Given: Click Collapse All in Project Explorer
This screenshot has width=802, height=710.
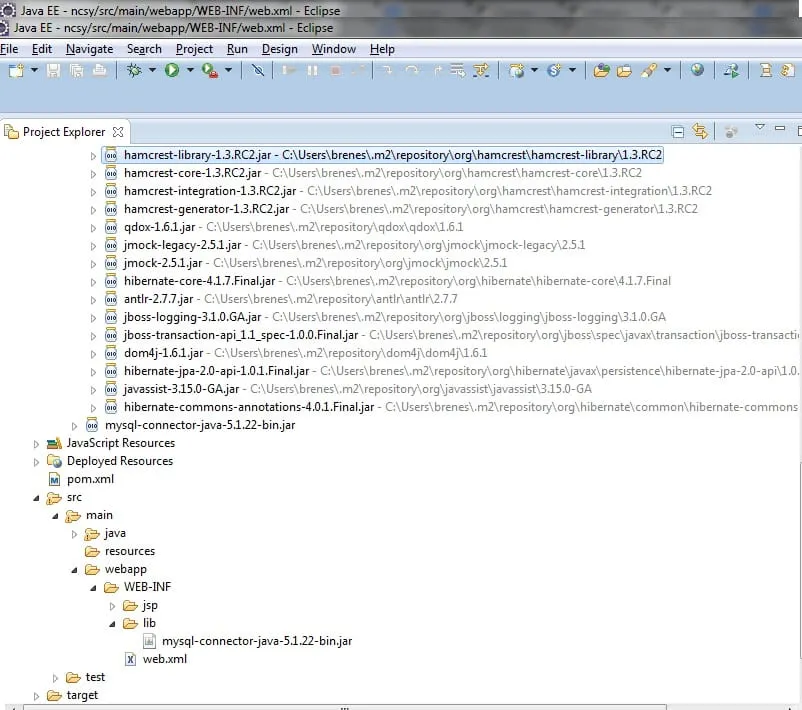Looking at the screenshot, I should coord(678,132).
